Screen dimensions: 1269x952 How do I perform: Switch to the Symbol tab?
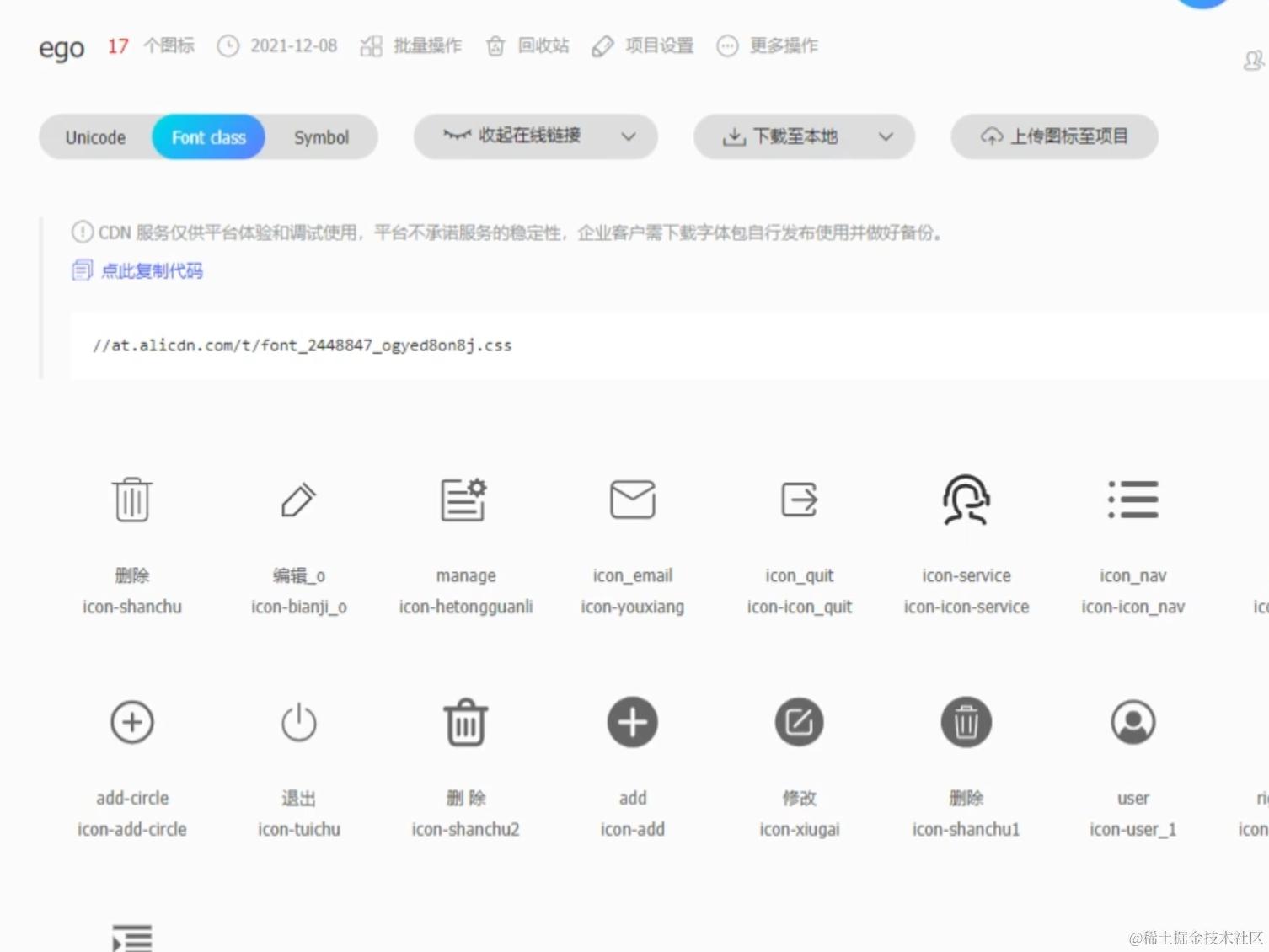click(321, 137)
